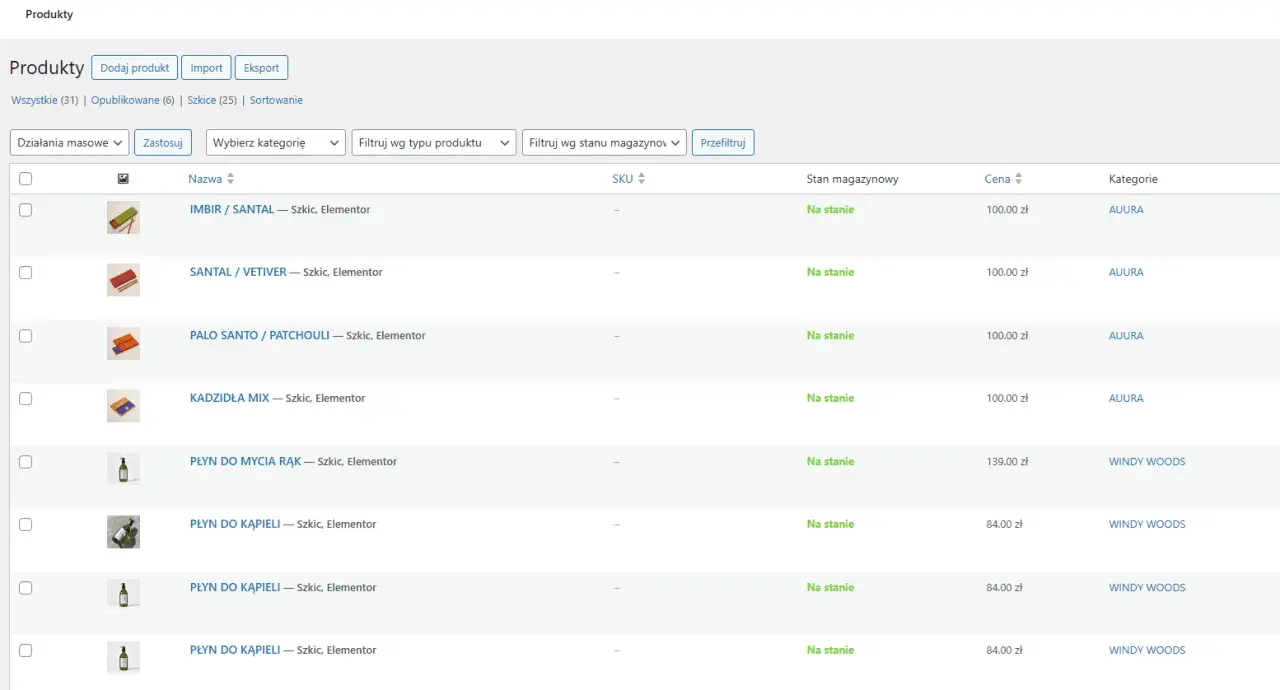Switch to the Sortowanie view

tap(276, 100)
